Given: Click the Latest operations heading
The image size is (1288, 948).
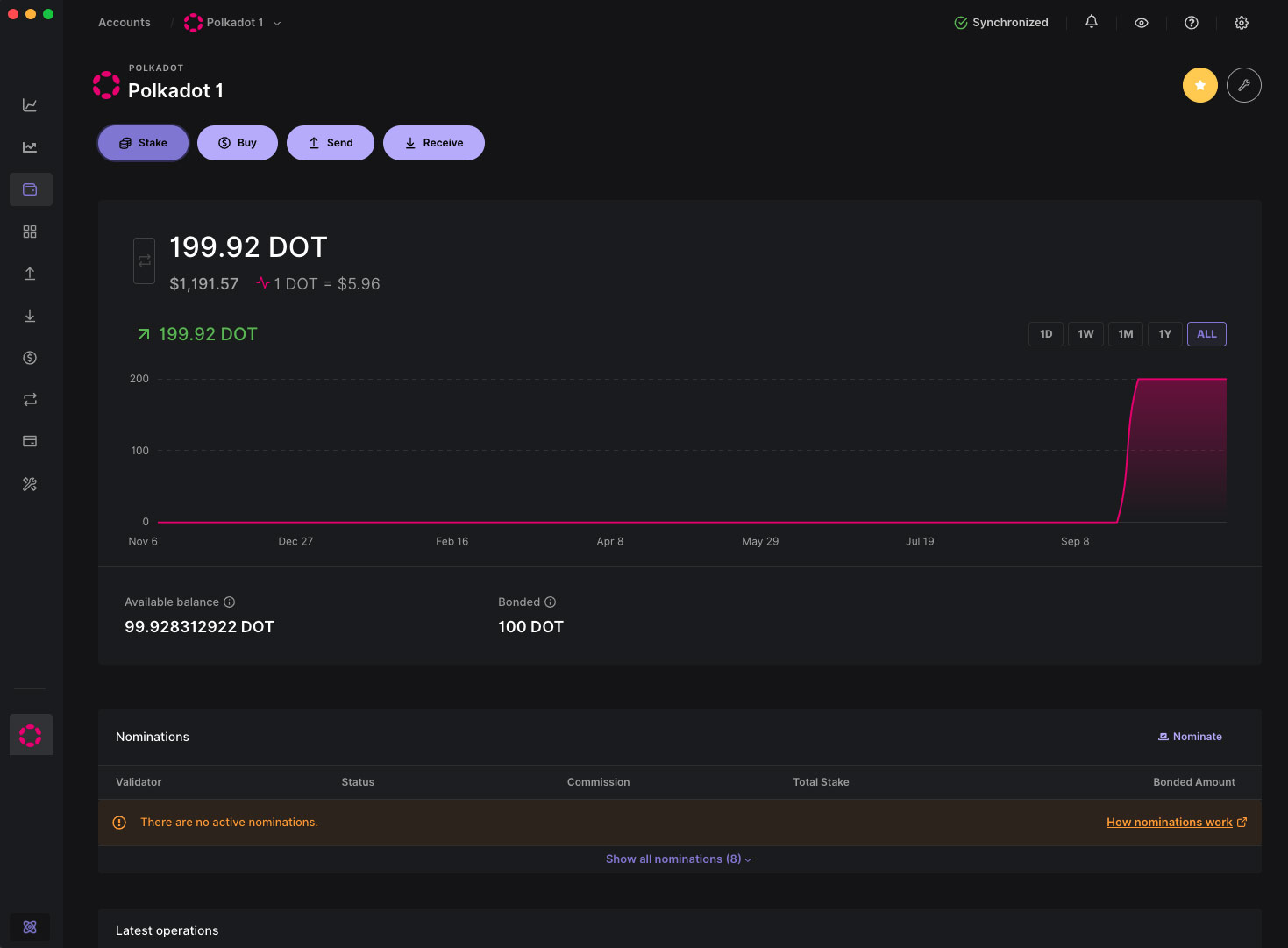Looking at the screenshot, I should point(167,930).
